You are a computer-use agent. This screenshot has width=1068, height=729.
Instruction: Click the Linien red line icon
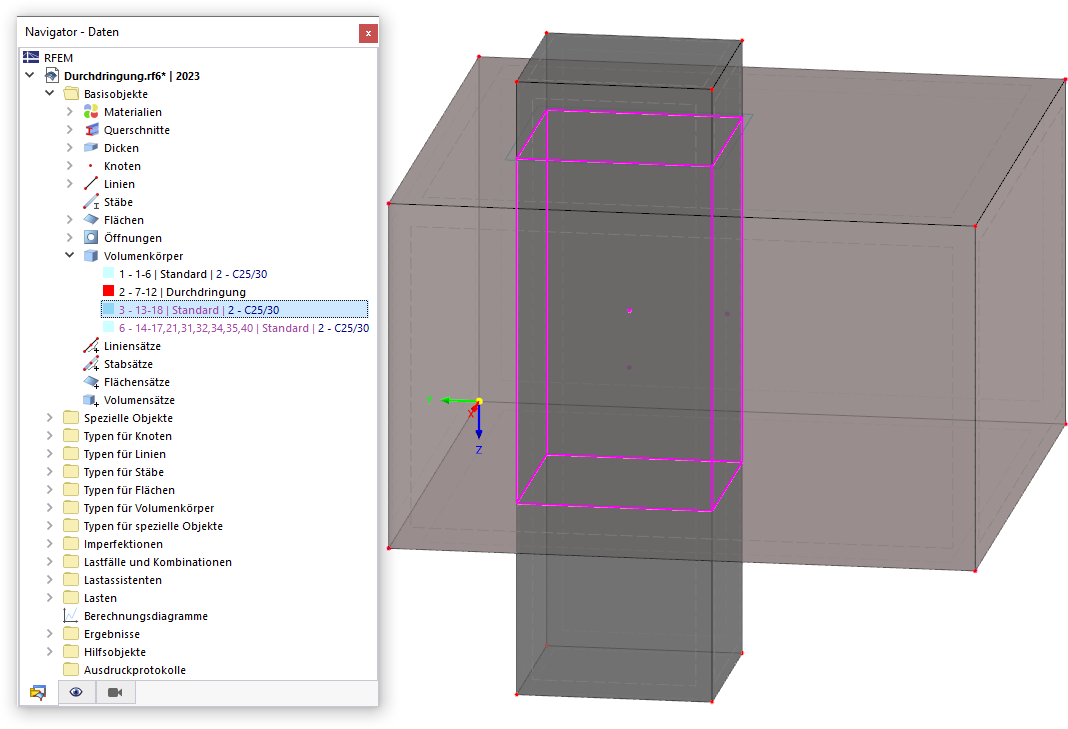pos(91,183)
